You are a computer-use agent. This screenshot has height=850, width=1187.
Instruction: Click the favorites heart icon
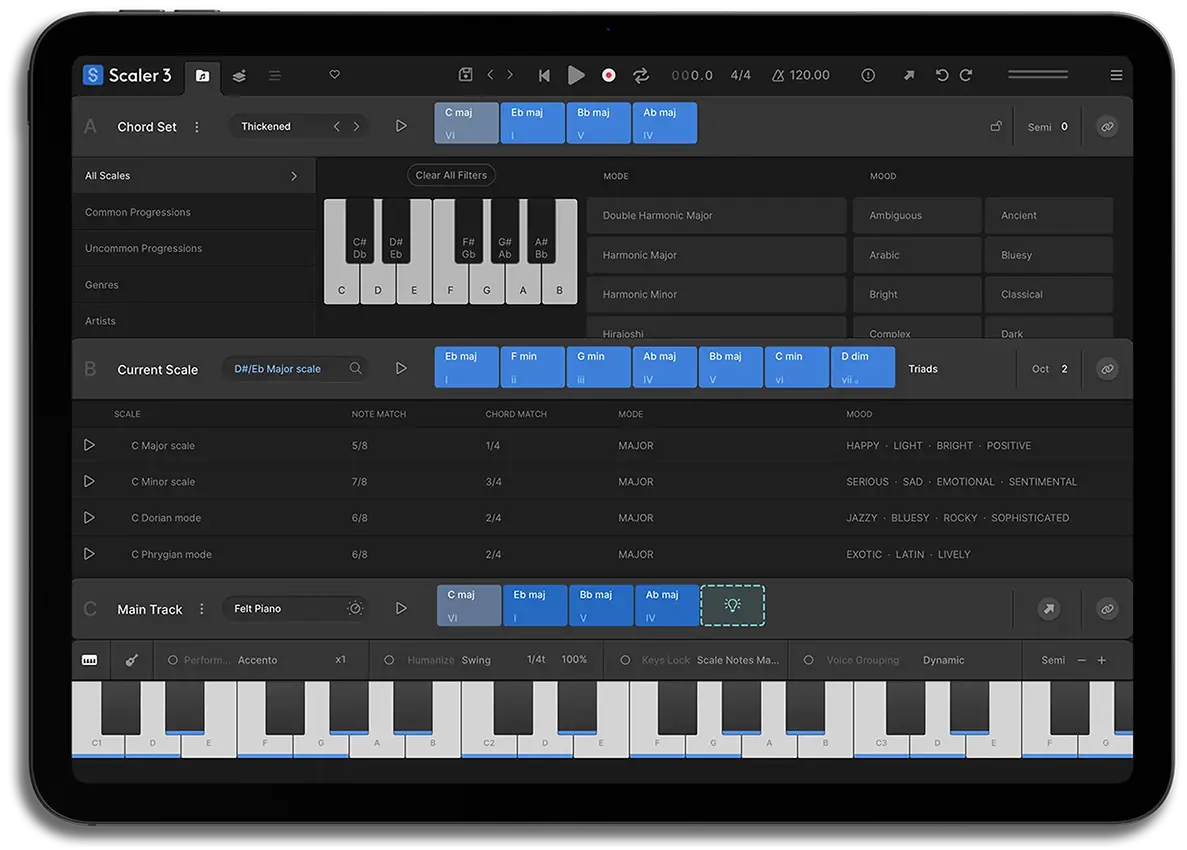click(x=335, y=75)
